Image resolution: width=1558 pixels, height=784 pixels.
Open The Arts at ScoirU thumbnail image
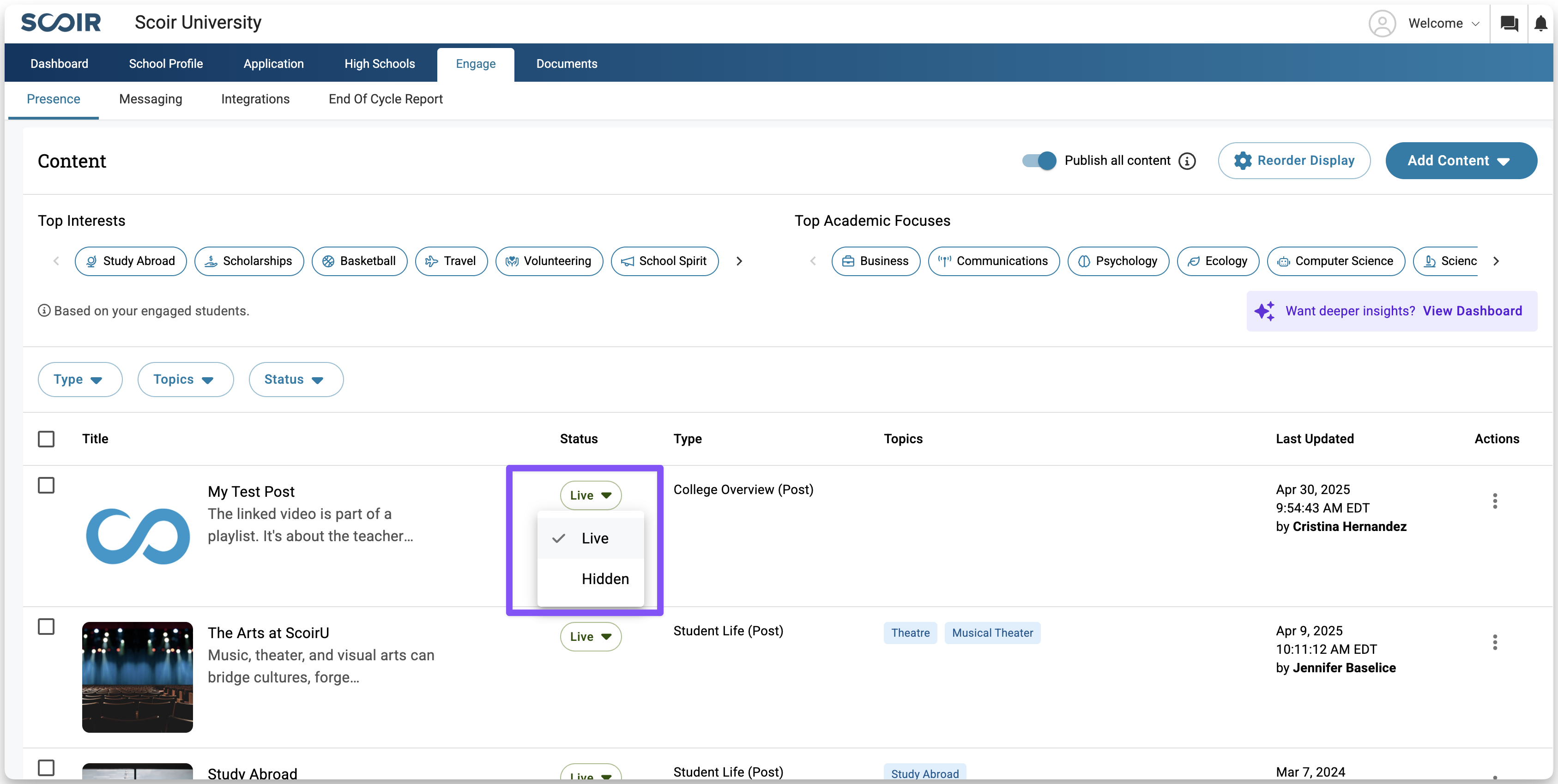(137, 676)
